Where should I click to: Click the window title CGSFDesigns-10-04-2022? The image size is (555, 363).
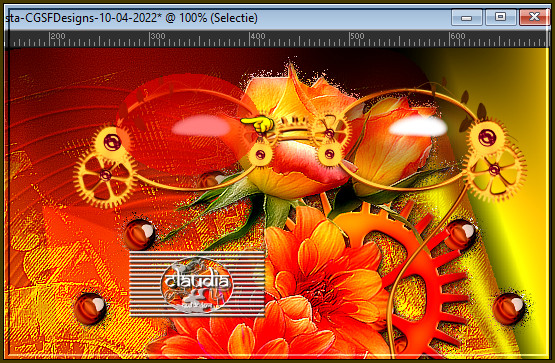[x=131, y=18]
